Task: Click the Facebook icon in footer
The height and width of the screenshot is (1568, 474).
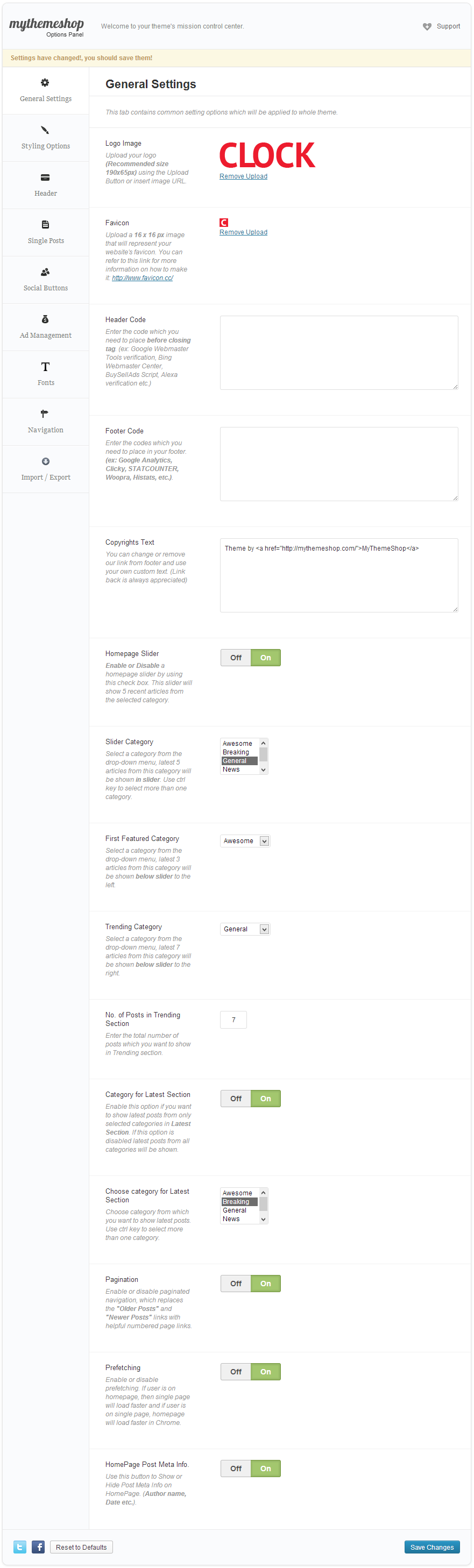Action: click(38, 1546)
